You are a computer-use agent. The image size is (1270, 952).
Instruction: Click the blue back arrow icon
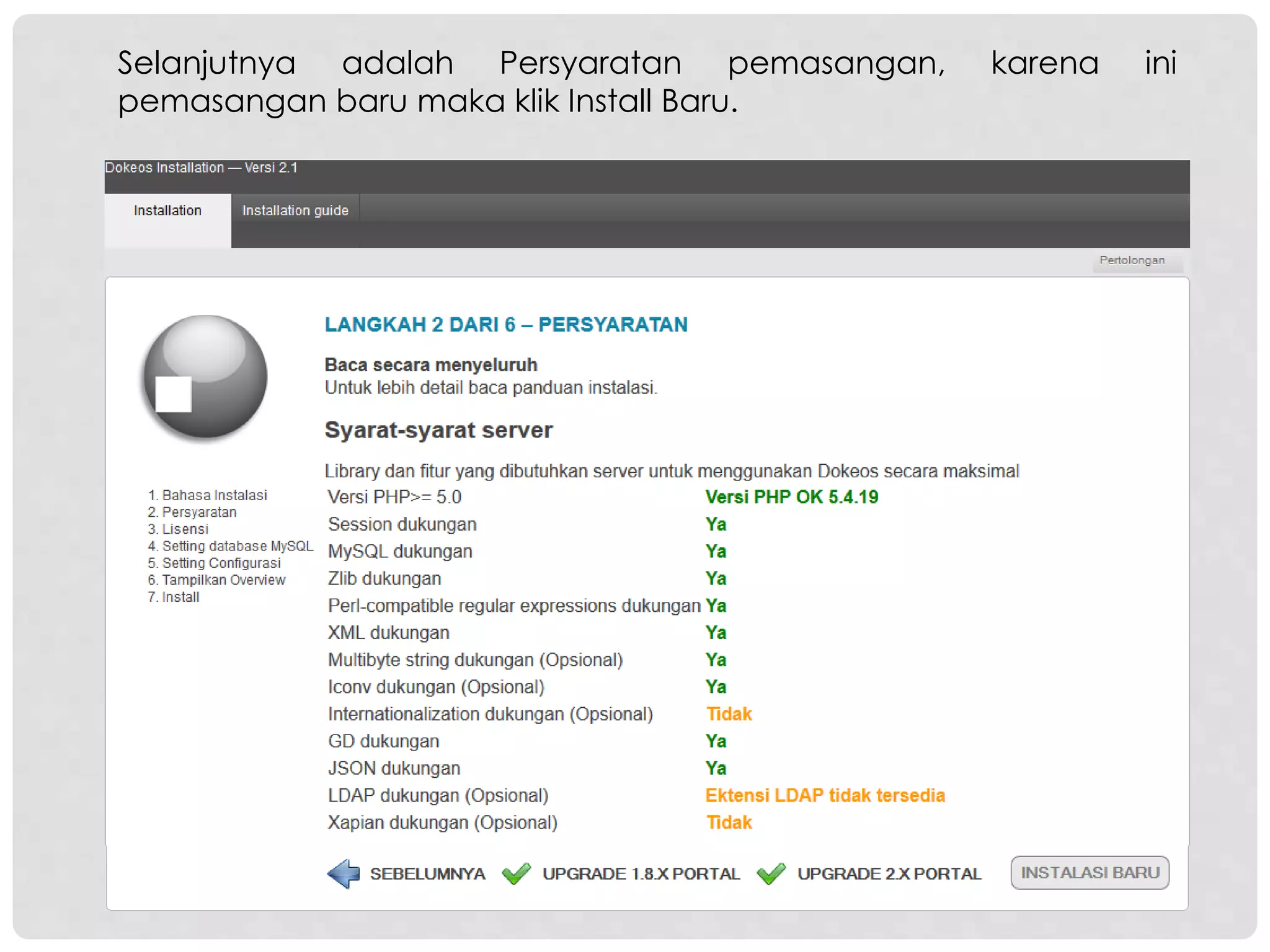343,873
